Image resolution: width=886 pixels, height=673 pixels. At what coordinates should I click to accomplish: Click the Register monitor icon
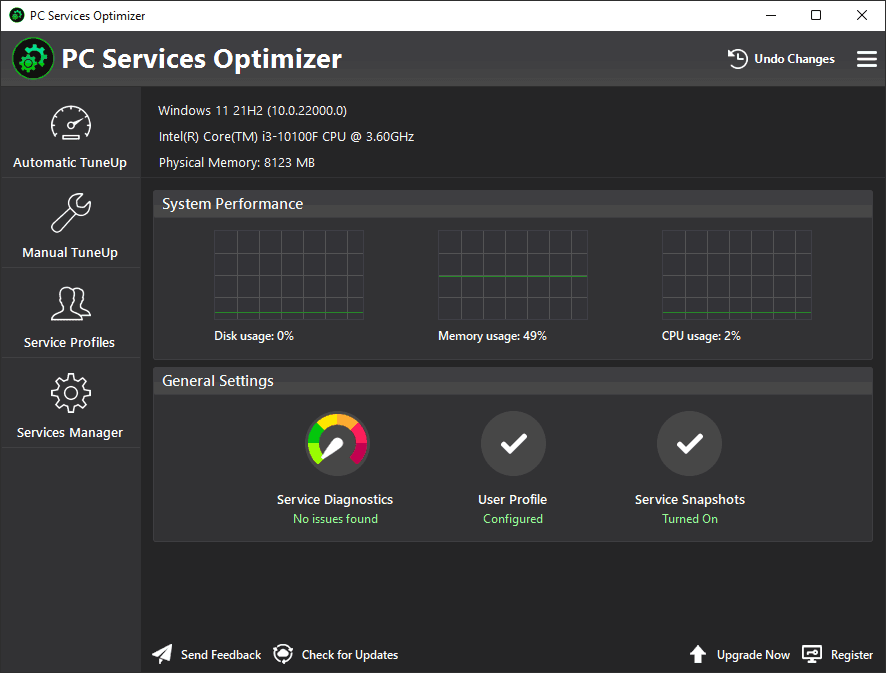tap(812, 654)
